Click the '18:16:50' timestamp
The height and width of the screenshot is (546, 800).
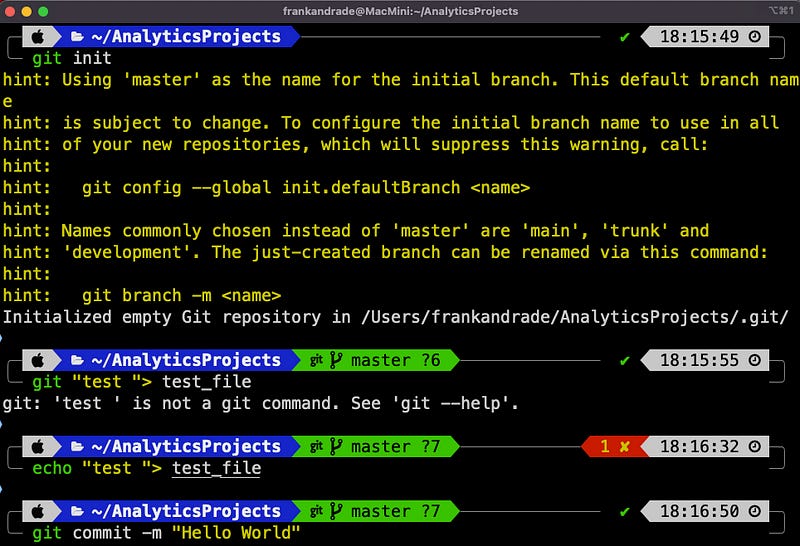[x=699, y=511]
